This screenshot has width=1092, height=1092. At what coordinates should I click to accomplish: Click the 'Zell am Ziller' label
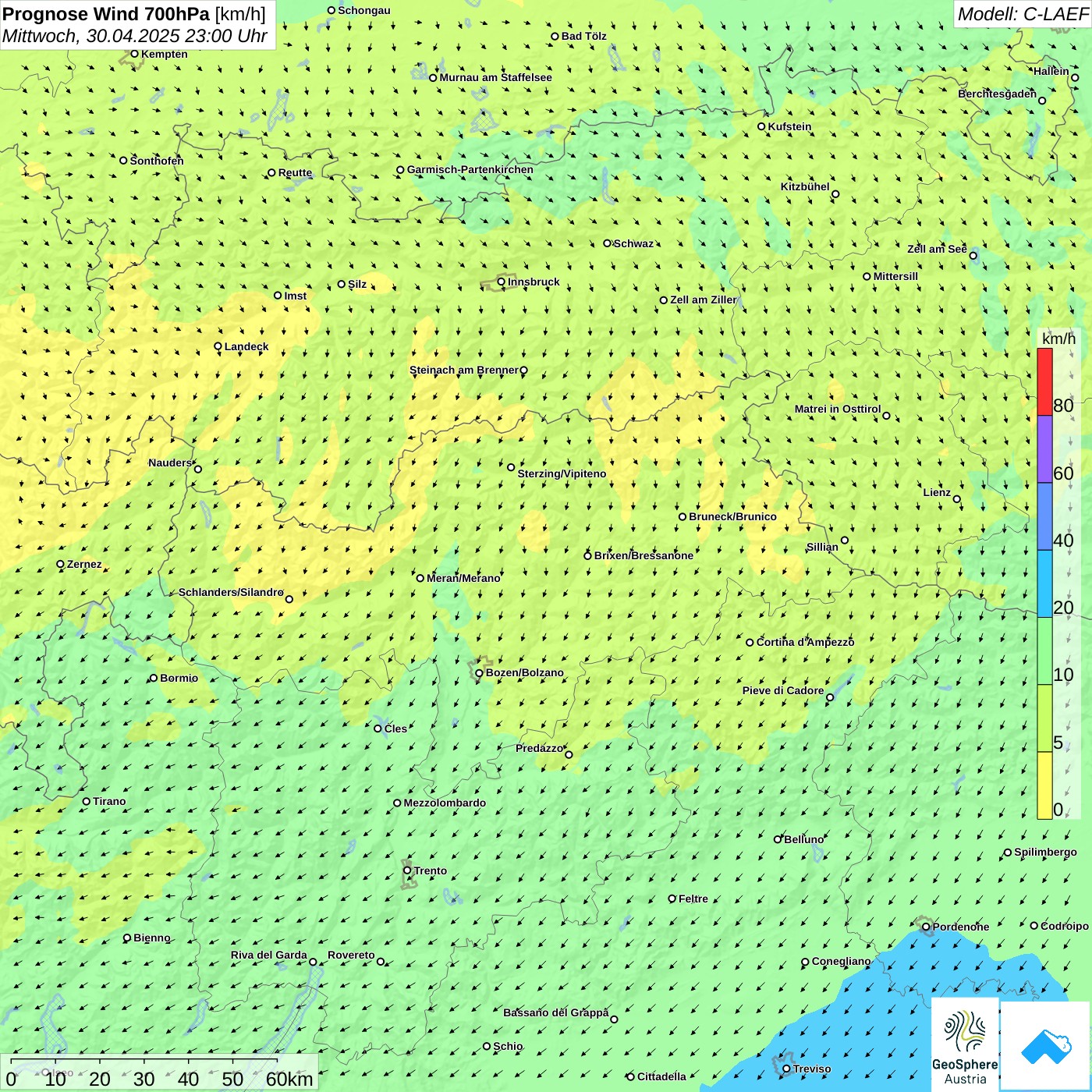[x=704, y=300]
